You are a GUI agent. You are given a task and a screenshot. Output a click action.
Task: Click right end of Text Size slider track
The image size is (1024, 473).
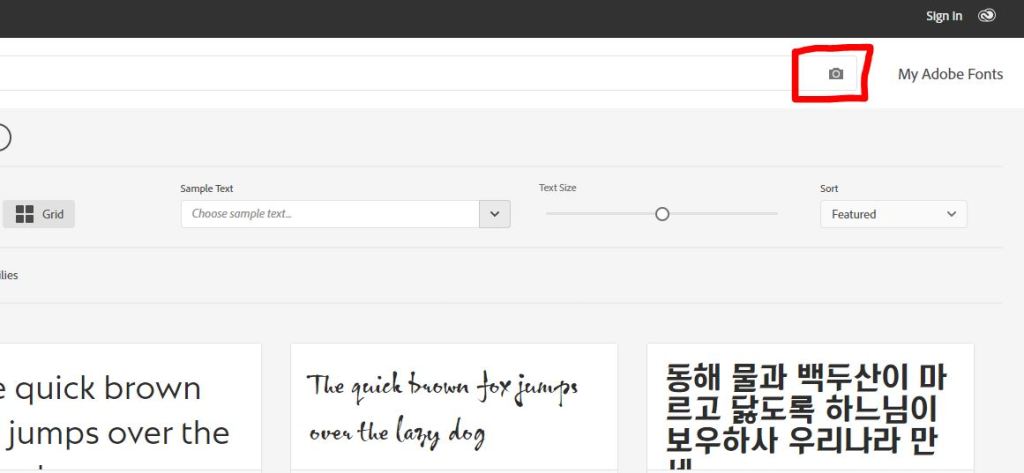tap(775, 214)
